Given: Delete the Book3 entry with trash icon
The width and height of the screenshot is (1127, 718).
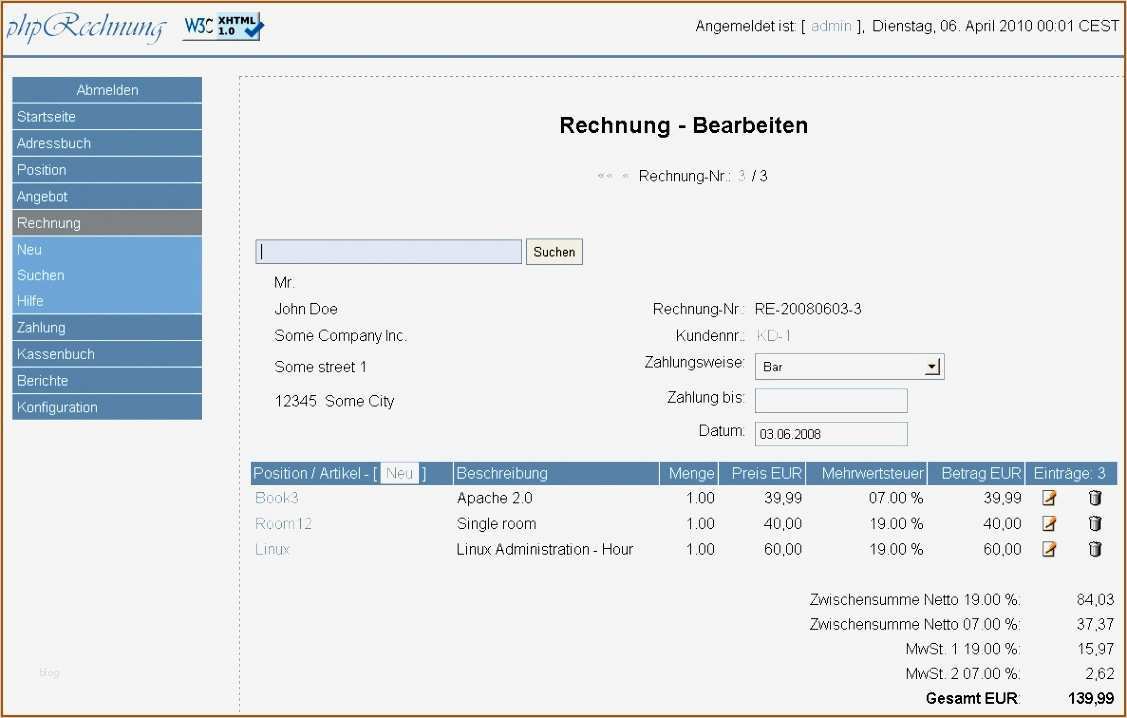Looking at the screenshot, I should [x=1094, y=497].
